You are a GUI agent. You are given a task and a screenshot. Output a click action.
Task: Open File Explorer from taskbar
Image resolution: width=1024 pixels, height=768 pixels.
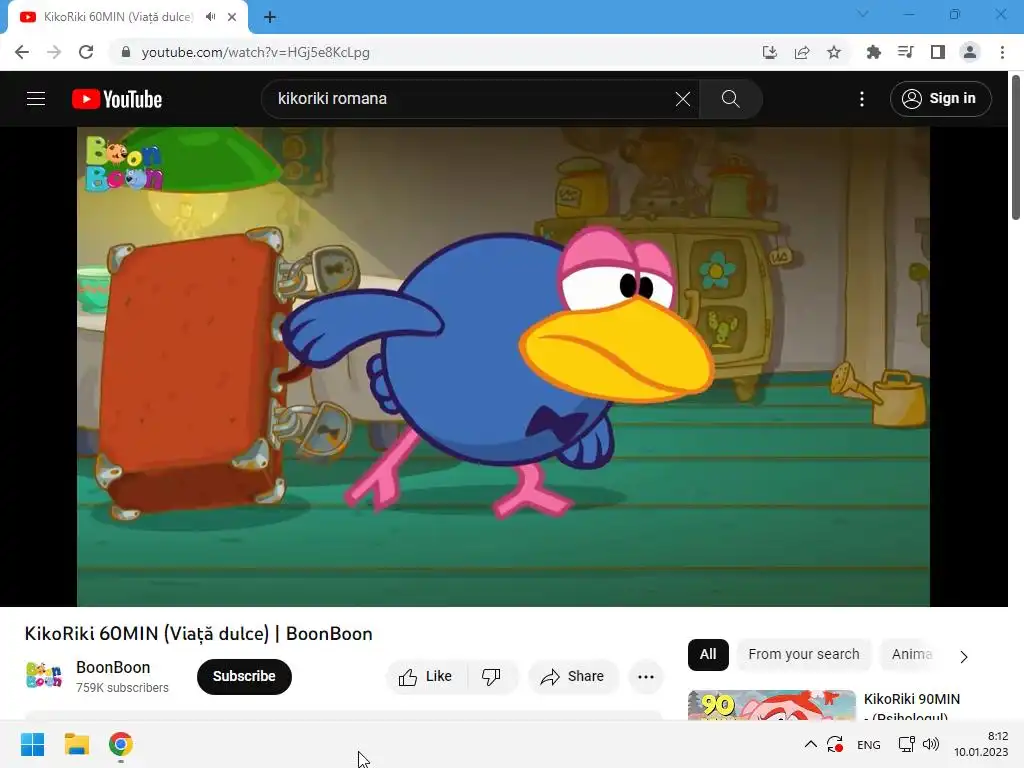(x=76, y=744)
